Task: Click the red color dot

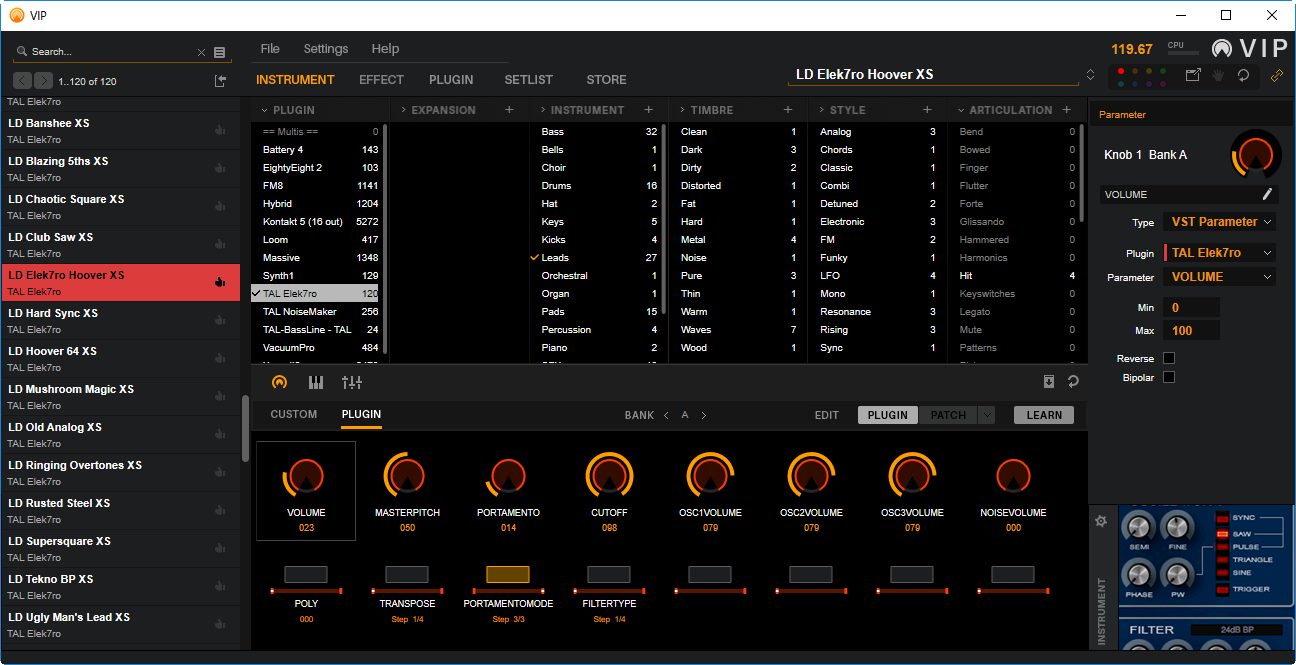Action: 1121,71
